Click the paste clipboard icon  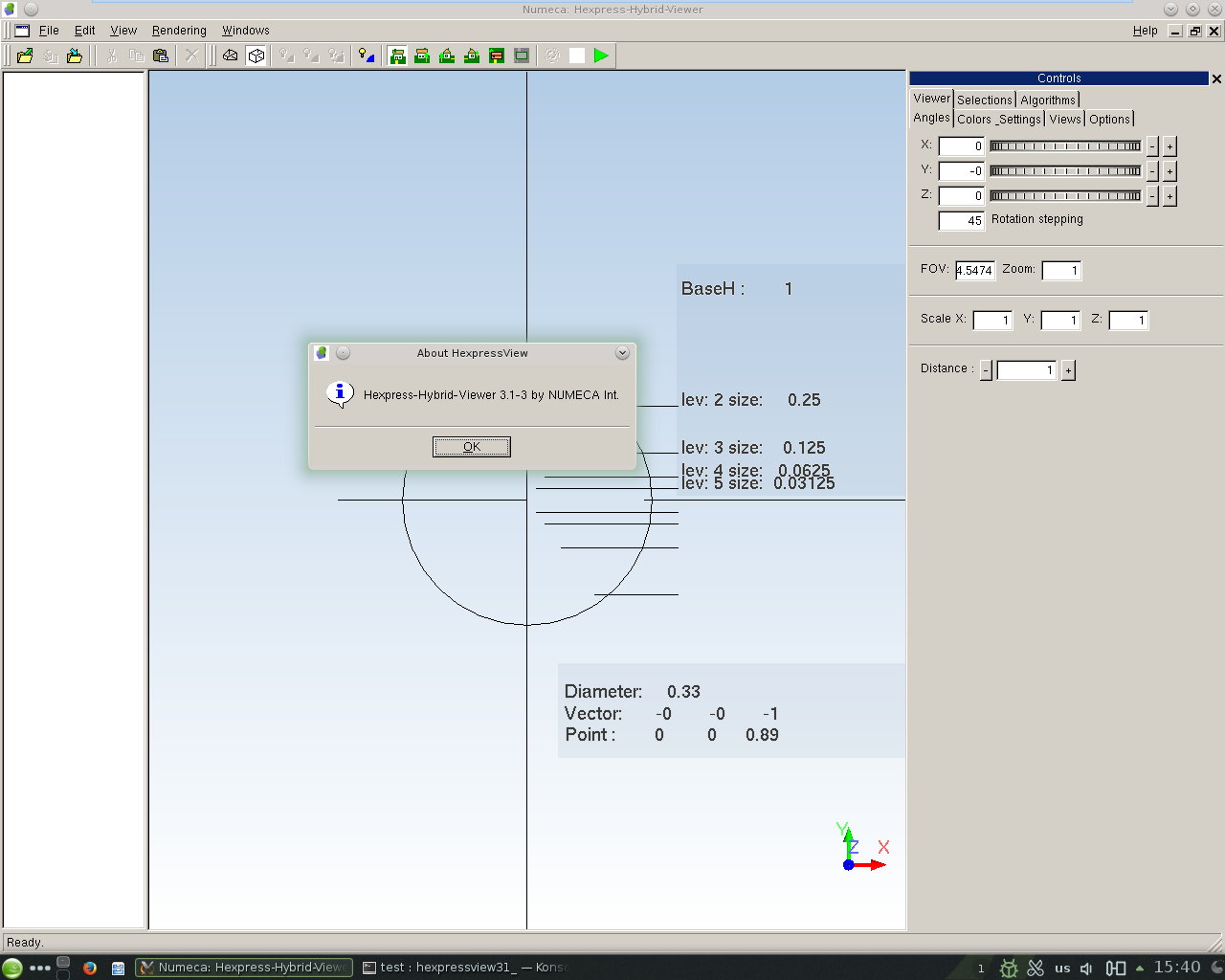pos(161,56)
